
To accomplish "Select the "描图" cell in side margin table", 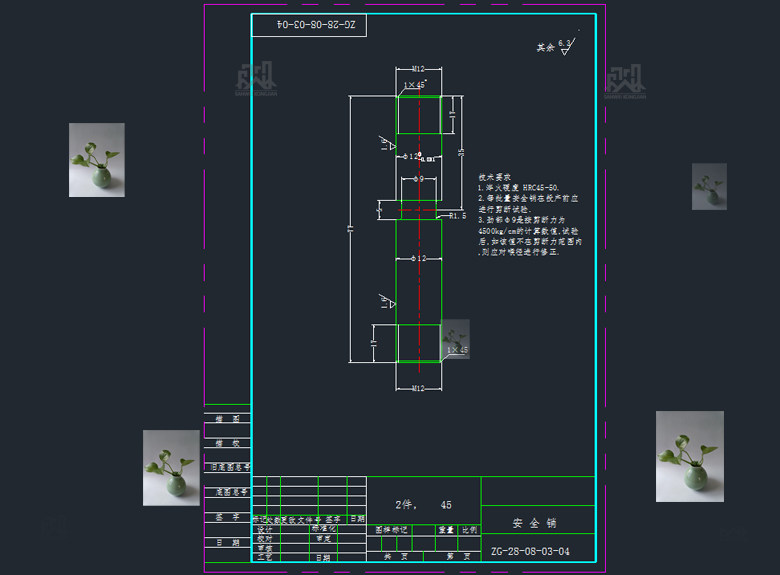I will 227,419.
